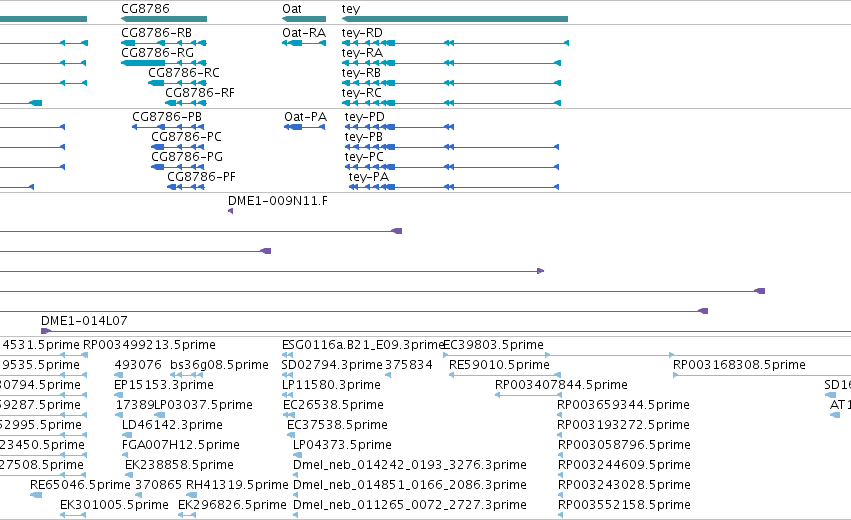
Task: Select EST LP11580.3prime
Action: [288, 395]
